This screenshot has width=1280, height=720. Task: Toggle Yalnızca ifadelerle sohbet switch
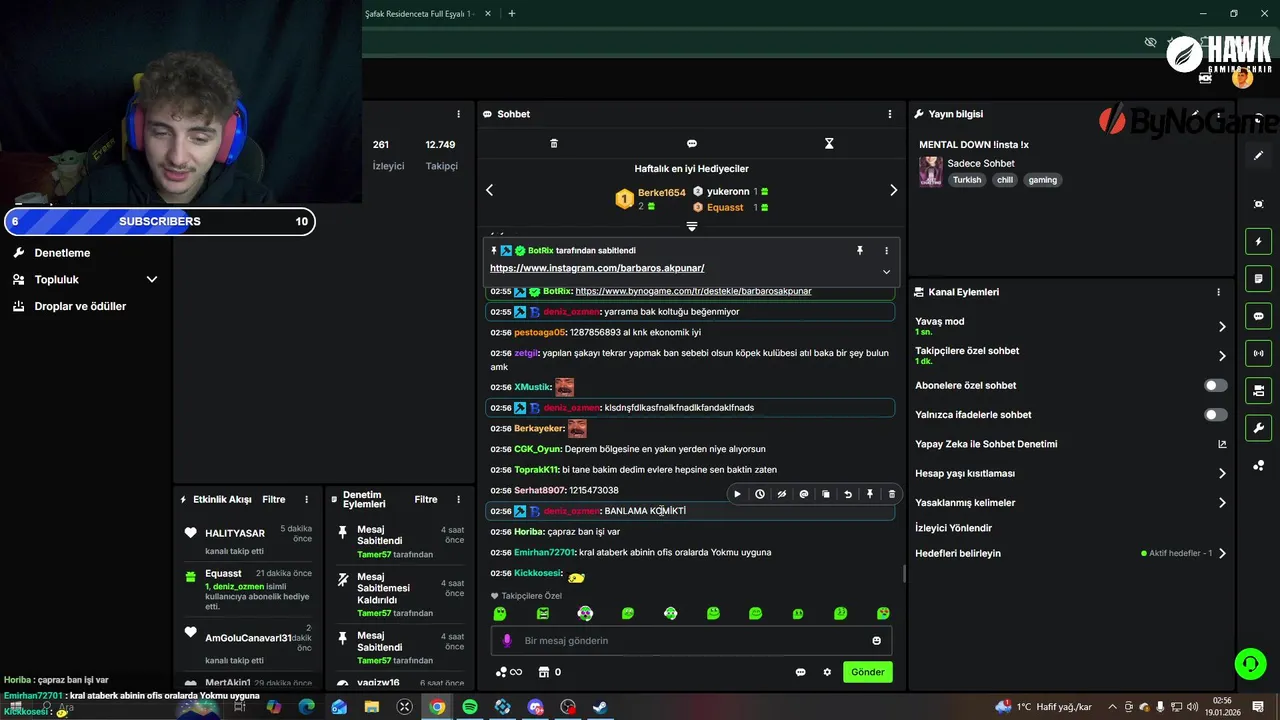[1216, 415]
